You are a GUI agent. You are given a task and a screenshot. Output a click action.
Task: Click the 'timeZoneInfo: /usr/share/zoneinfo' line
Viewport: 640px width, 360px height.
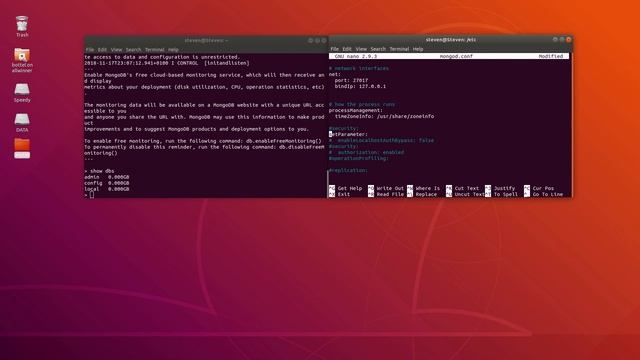point(384,116)
